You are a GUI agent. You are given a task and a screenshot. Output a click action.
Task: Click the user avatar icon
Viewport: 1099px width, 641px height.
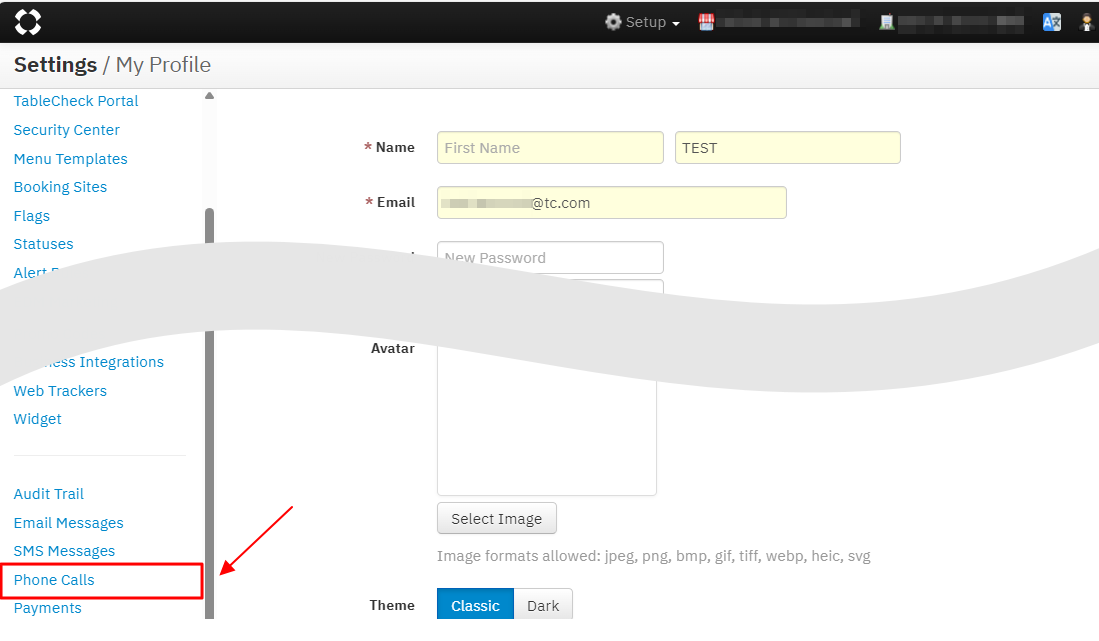(1087, 22)
